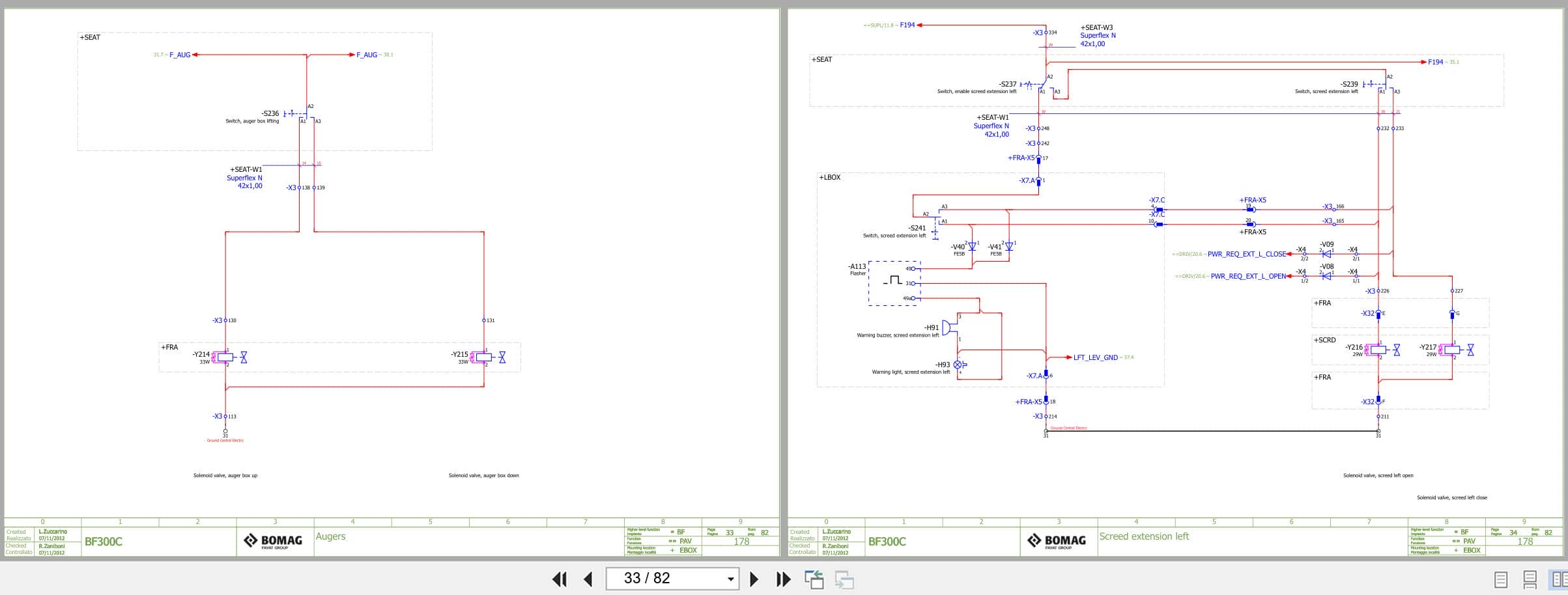This screenshot has width=1568, height=595.
Task: Go to the previous page
Action: (x=588, y=579)
